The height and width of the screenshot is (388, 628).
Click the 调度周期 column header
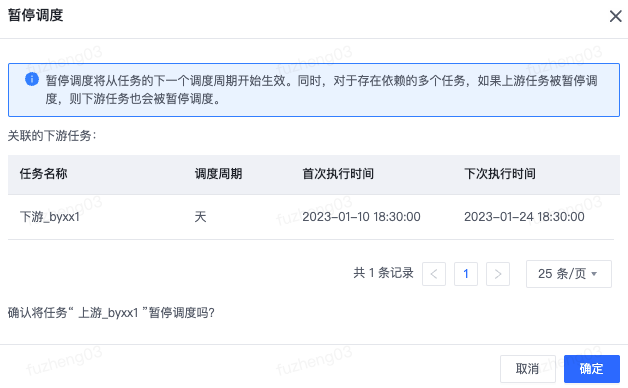tap(218, 174)
